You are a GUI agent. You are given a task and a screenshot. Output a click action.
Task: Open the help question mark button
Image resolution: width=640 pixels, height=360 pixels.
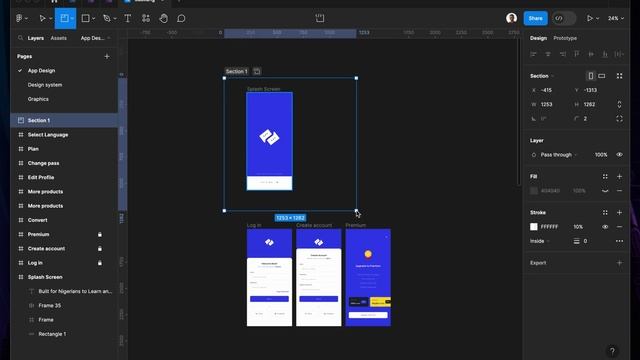click(x=612, y=351)
